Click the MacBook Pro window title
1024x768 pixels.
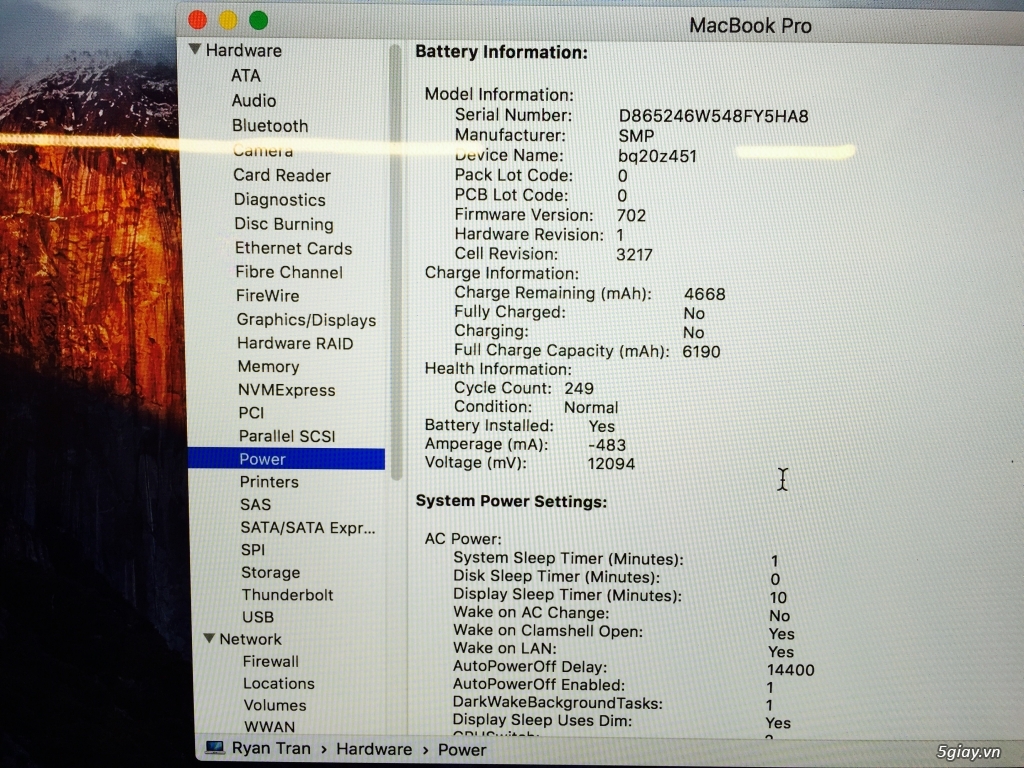(750, 25)
